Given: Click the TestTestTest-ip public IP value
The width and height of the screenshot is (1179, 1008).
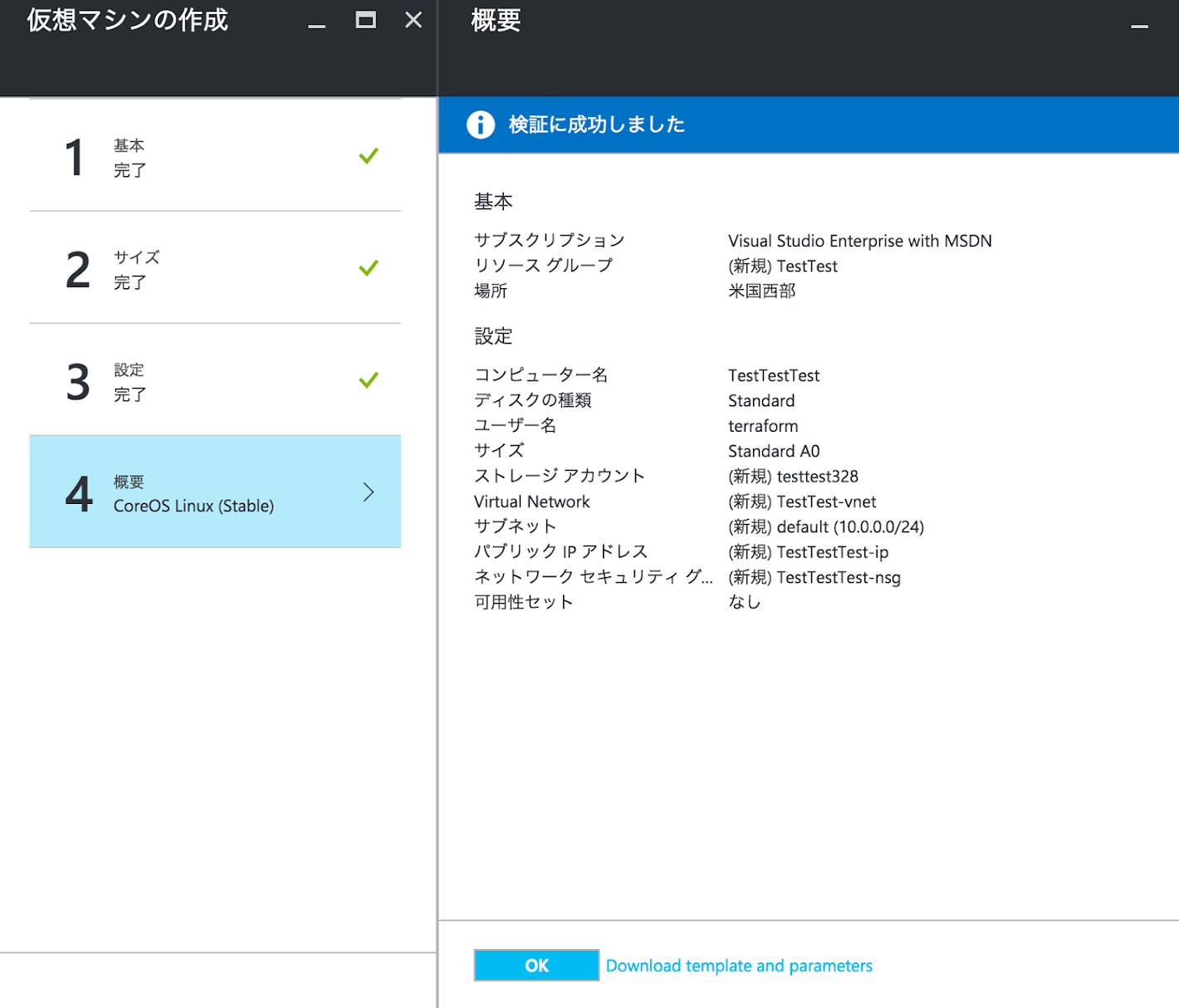Looking at the screenshot, I should pos(832,552).
